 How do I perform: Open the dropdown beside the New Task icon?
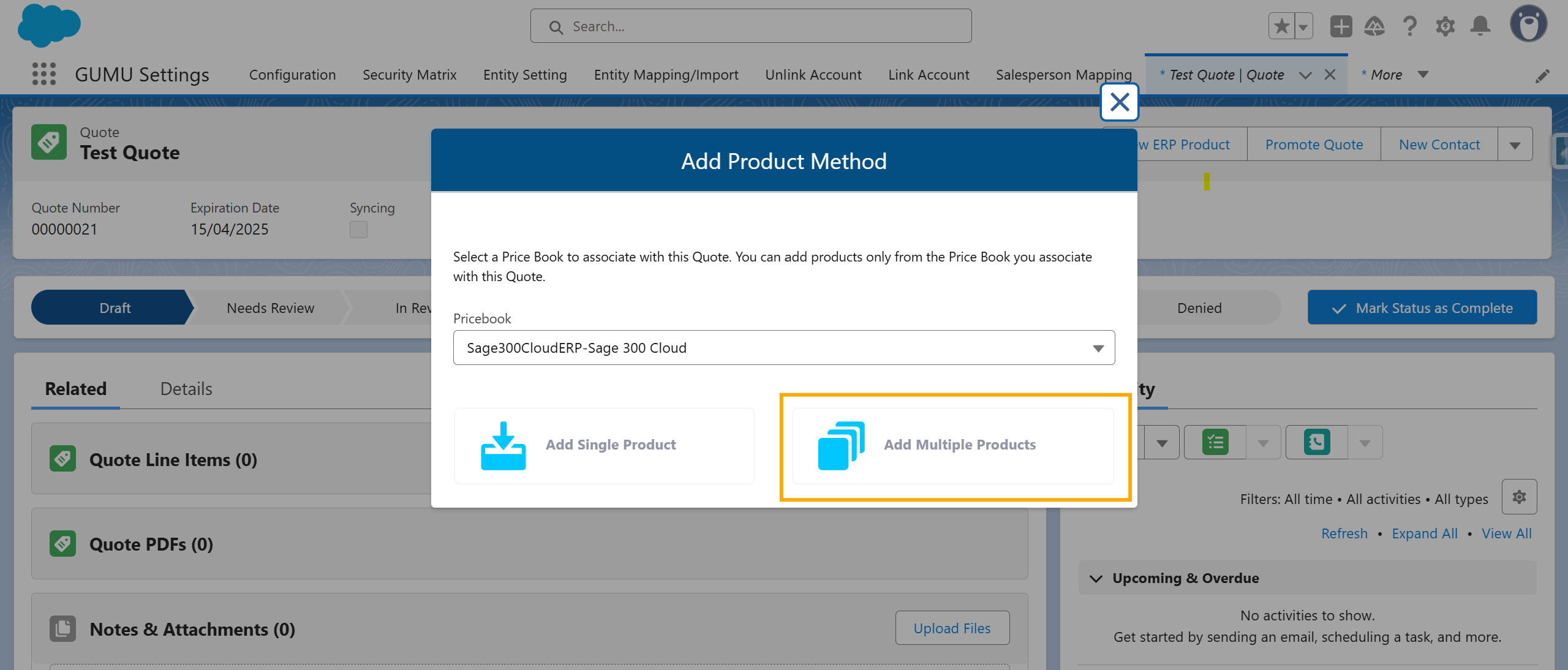click(1263, 442)
